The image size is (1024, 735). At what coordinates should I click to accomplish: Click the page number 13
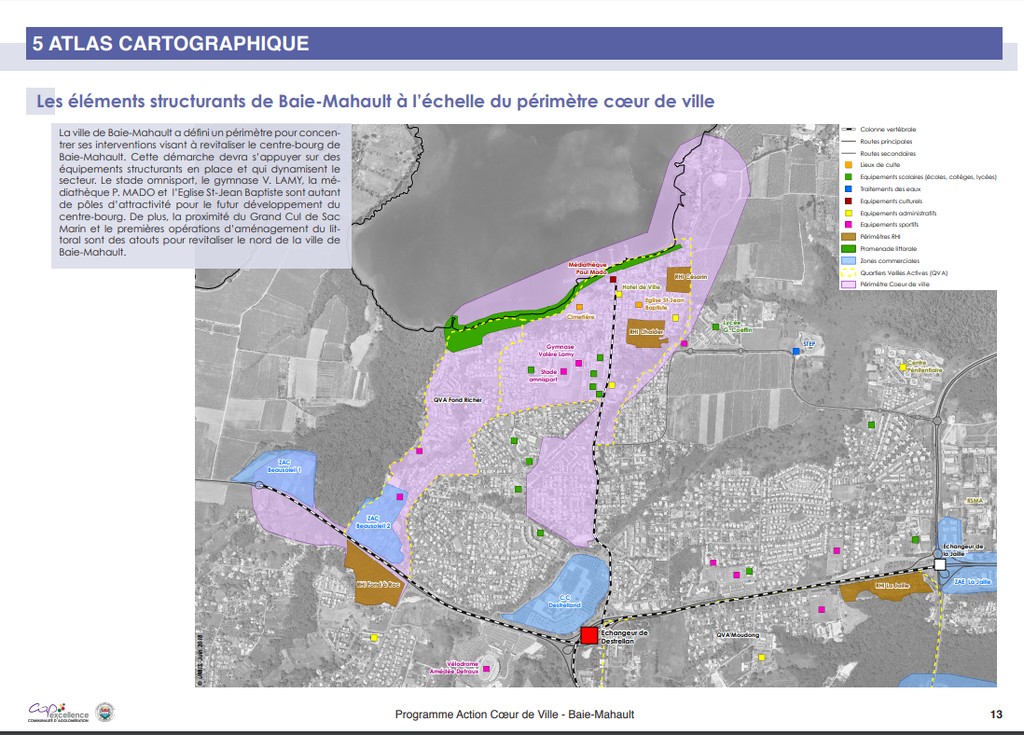click(x=995, y=714)
